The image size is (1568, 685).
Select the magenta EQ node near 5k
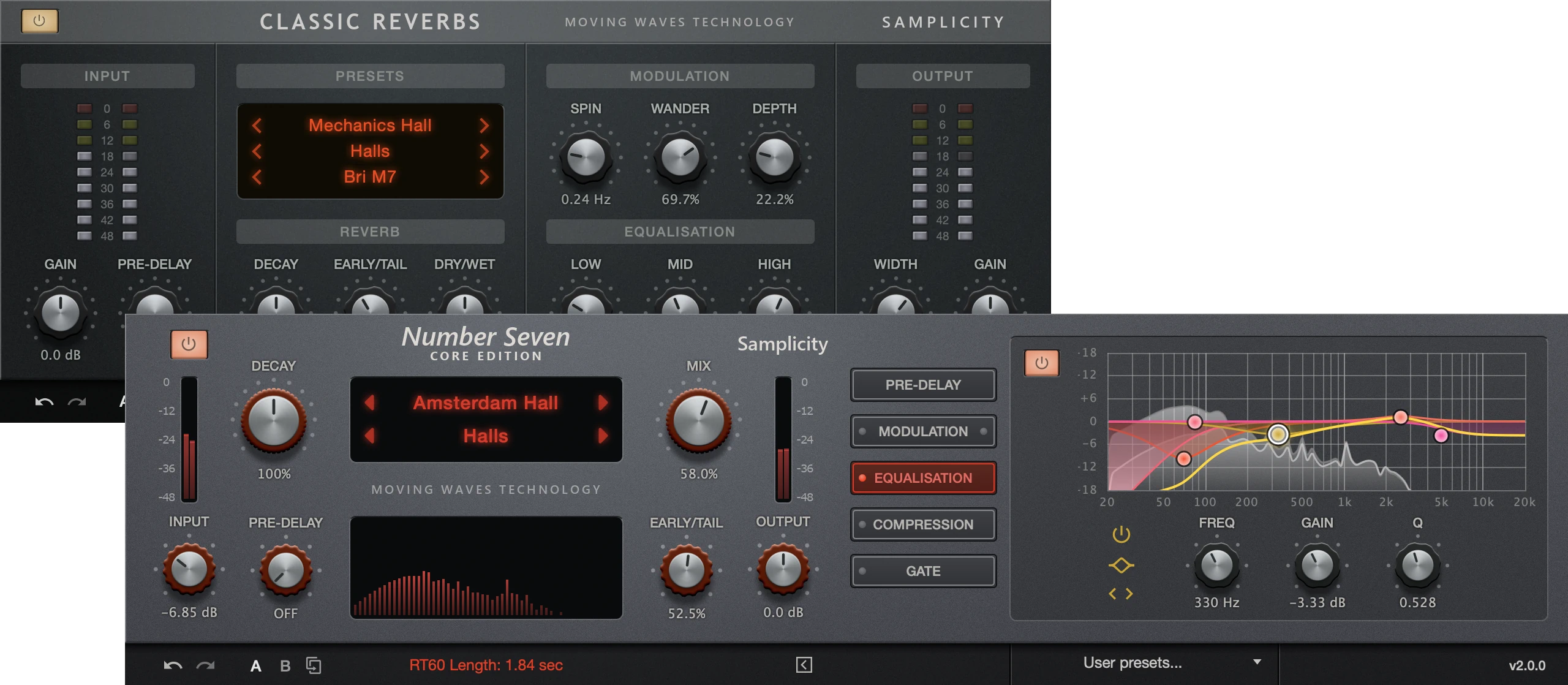pos(1441,436)
